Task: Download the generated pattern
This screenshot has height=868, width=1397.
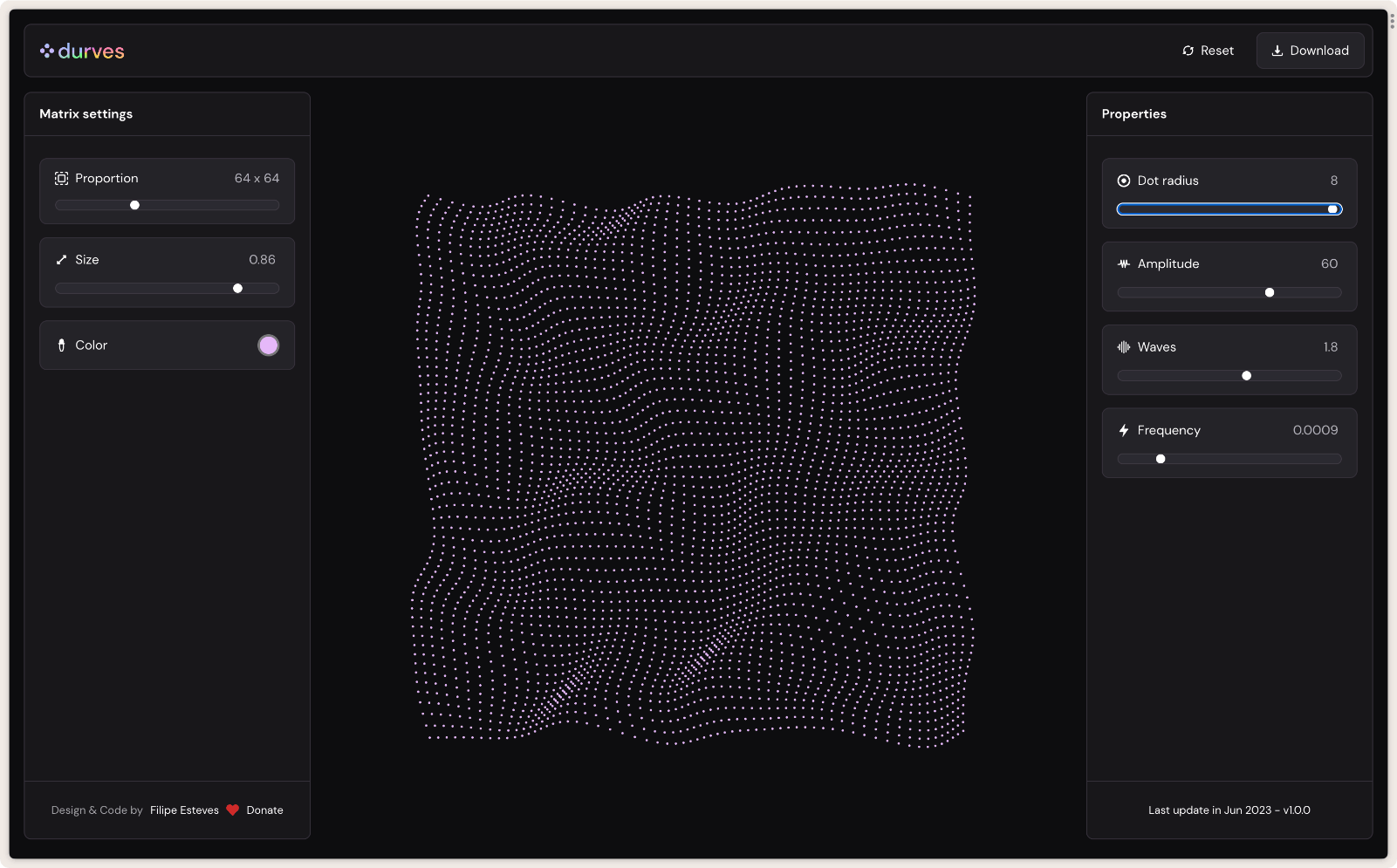Action: pyautogui.click(x=1310, y=51)
